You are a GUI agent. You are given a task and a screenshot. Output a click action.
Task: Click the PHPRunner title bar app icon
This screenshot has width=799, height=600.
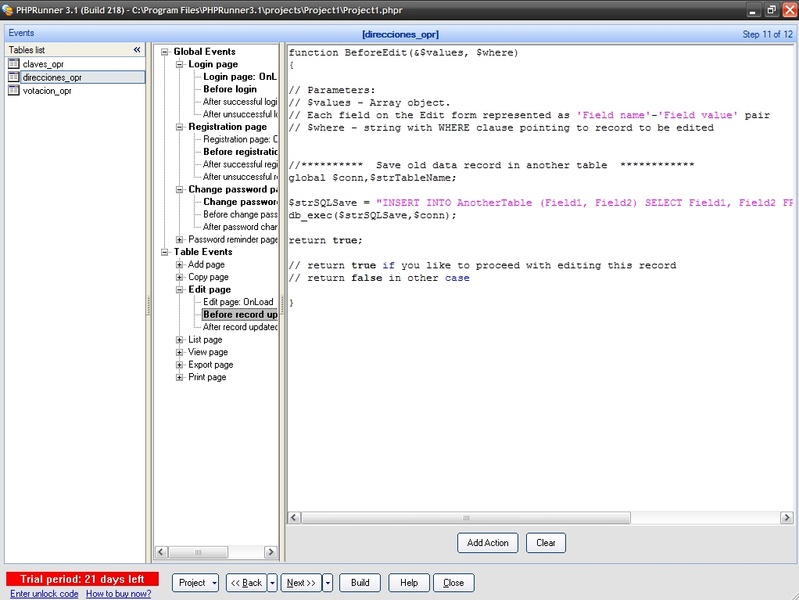click(x=8, y=9)
